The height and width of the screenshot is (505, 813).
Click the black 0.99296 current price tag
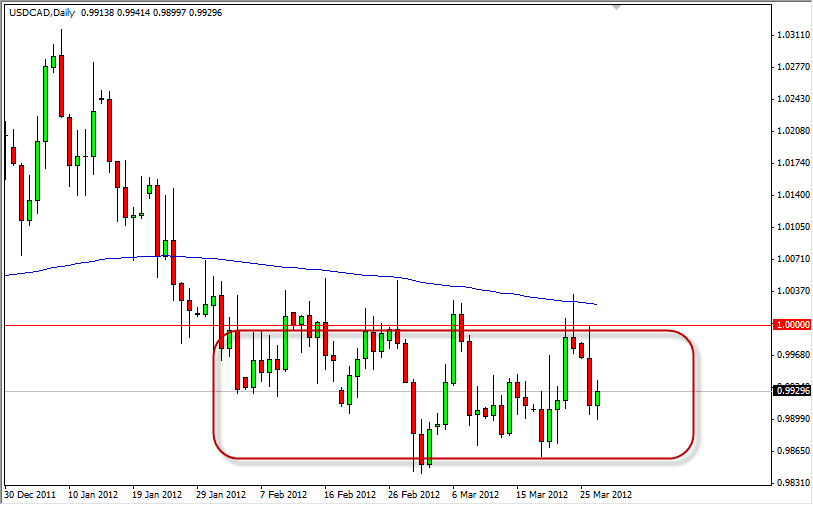click(792, 390)
